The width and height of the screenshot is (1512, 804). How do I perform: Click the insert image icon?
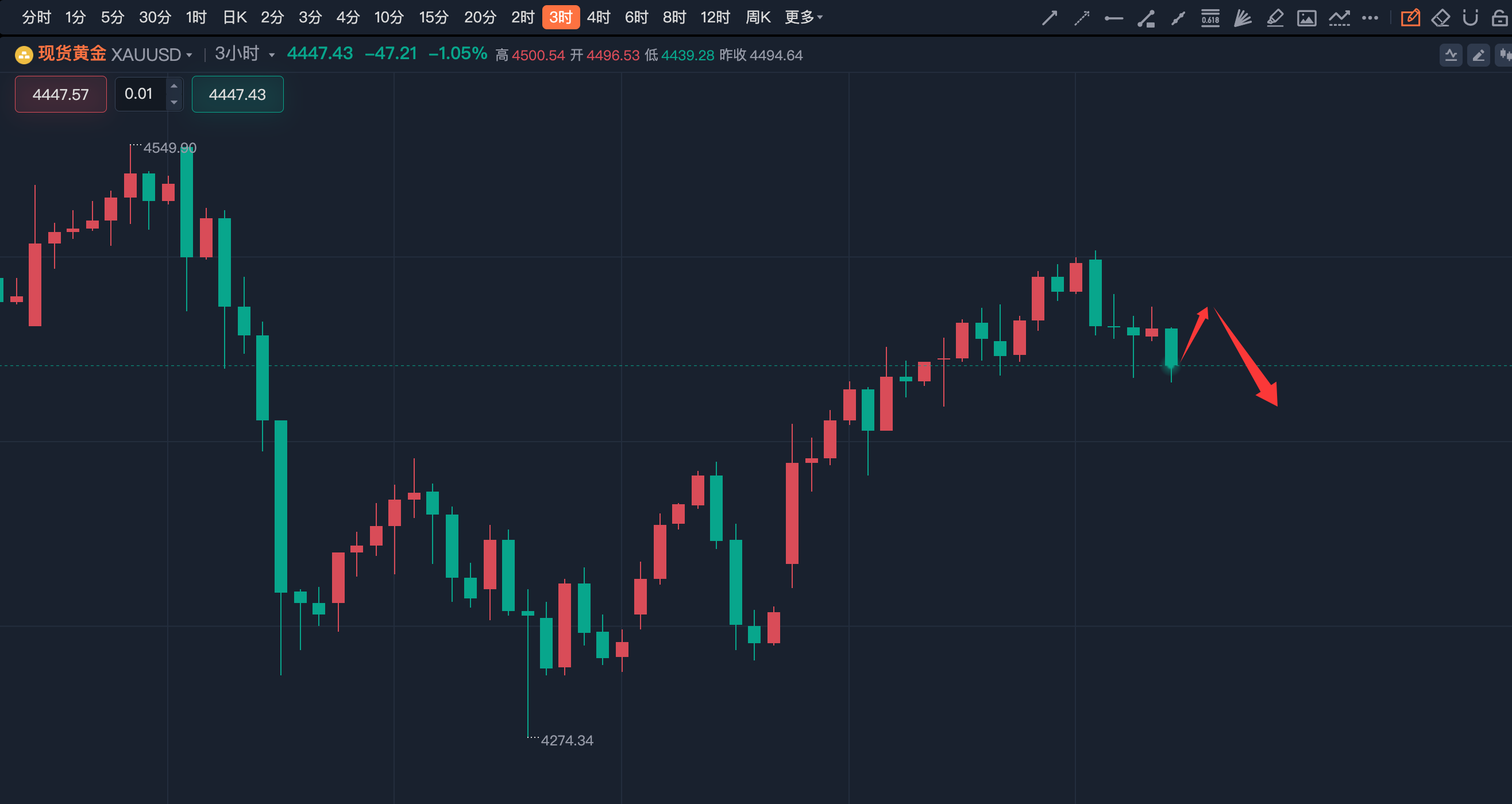[x=1306, y=18]
